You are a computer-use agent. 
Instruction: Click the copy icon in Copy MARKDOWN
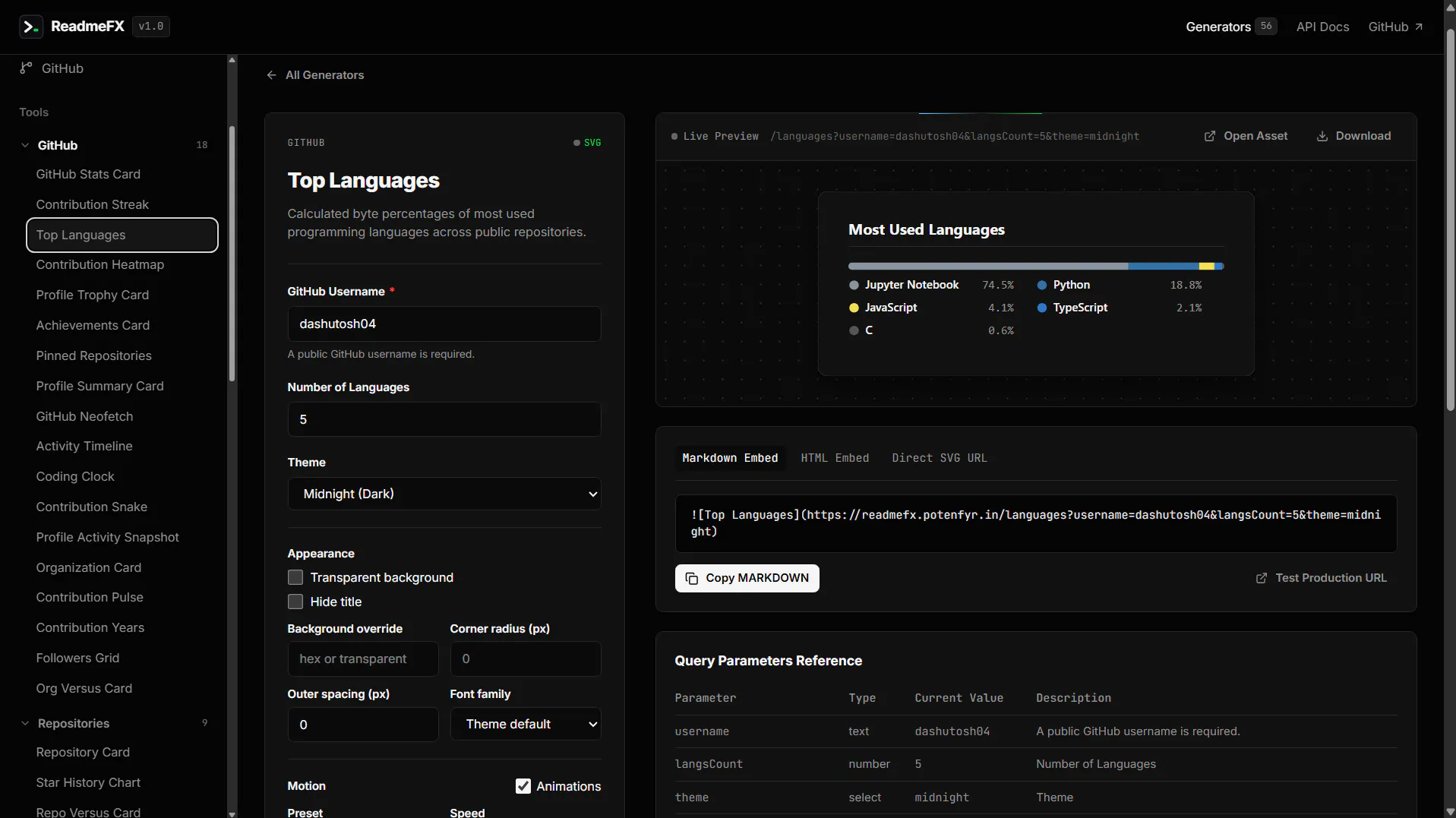click(x=692, y=579)
